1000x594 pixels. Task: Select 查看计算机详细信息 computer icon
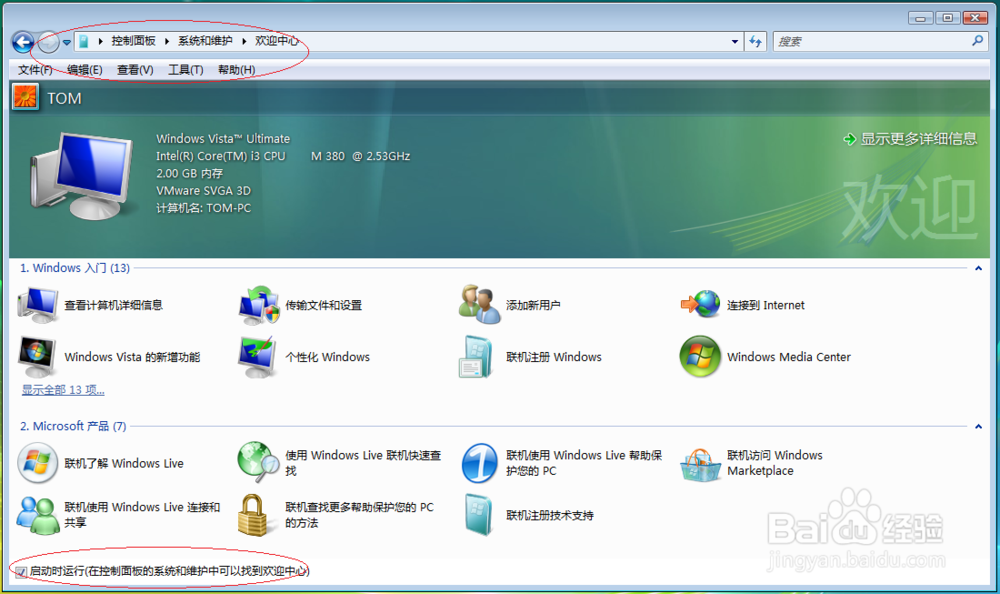tap(38, 304)
